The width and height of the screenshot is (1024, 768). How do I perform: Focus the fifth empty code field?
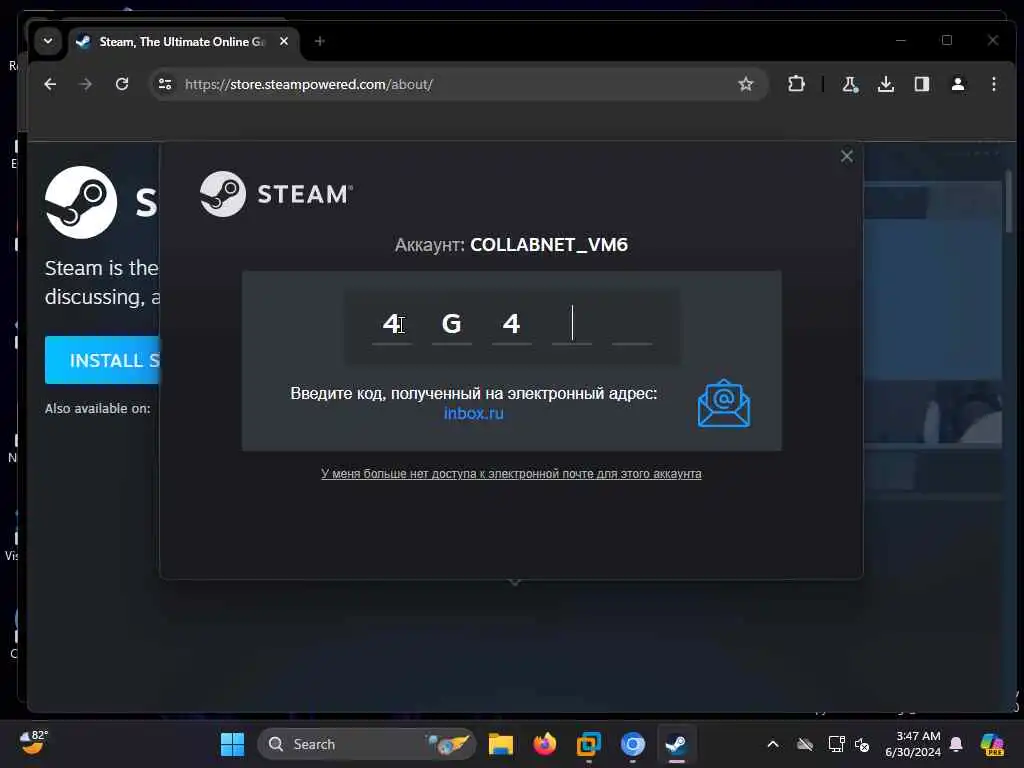[x=632, y=324]
